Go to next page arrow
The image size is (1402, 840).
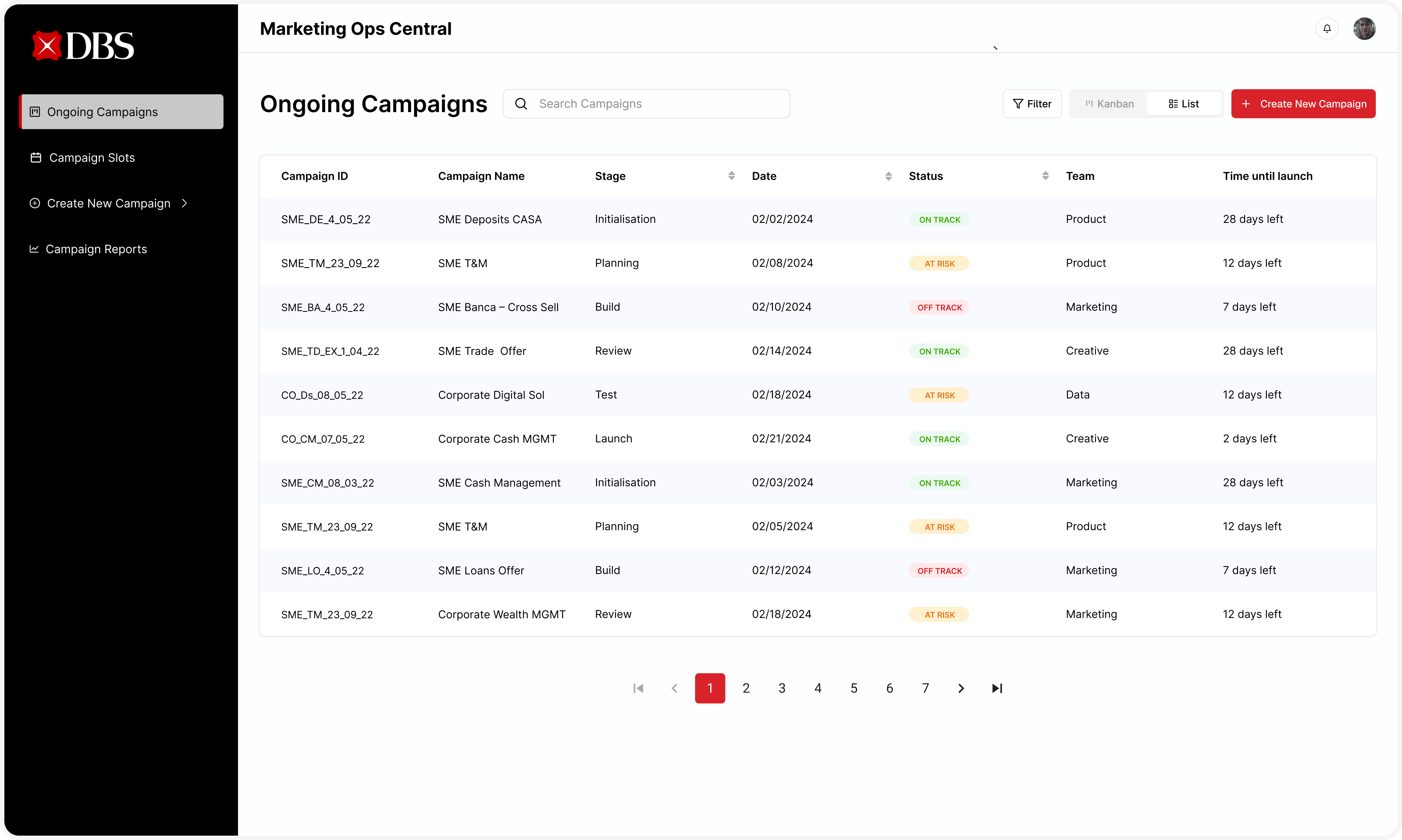[961, 688]
